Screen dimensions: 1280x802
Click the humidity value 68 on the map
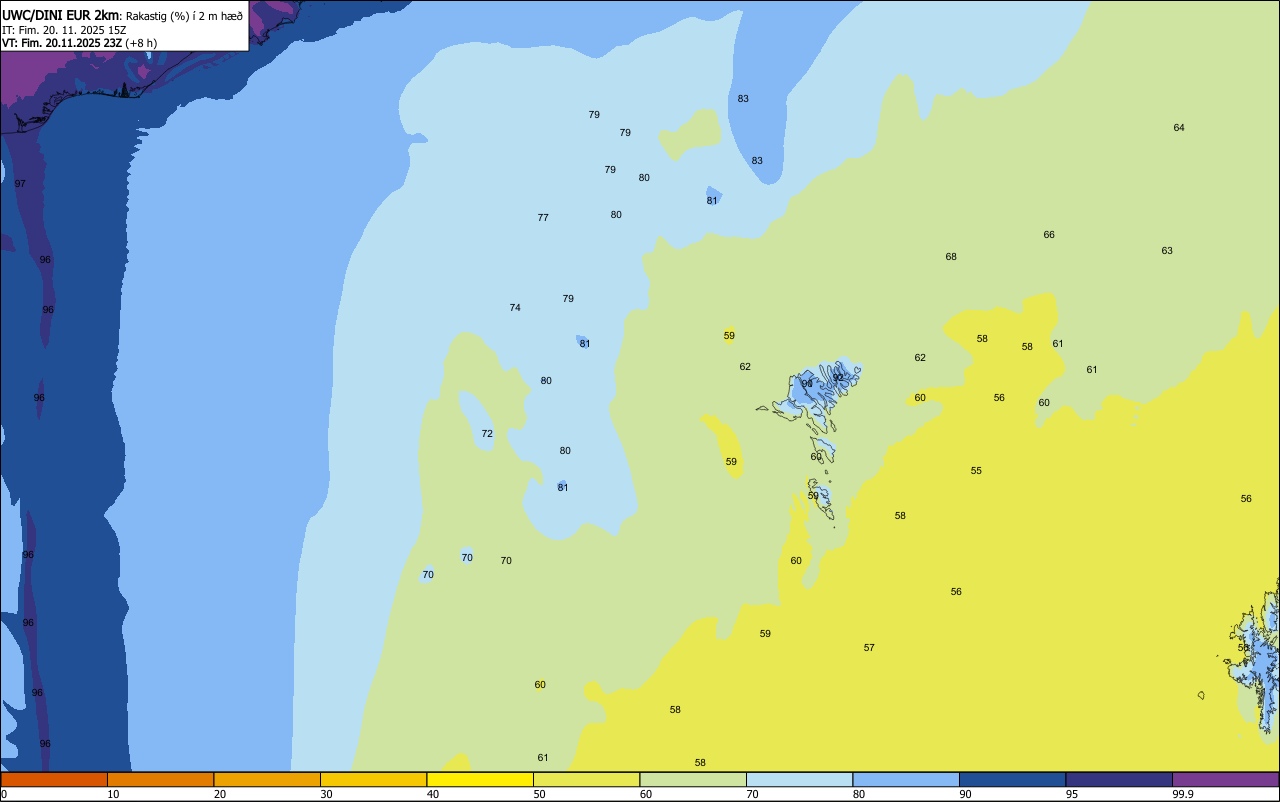(x=951, y=257)
